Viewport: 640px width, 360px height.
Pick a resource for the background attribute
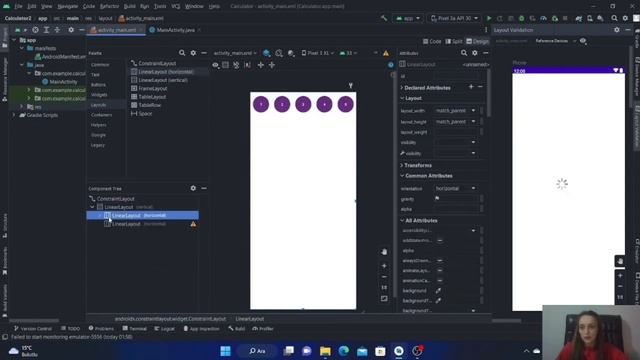438,291
